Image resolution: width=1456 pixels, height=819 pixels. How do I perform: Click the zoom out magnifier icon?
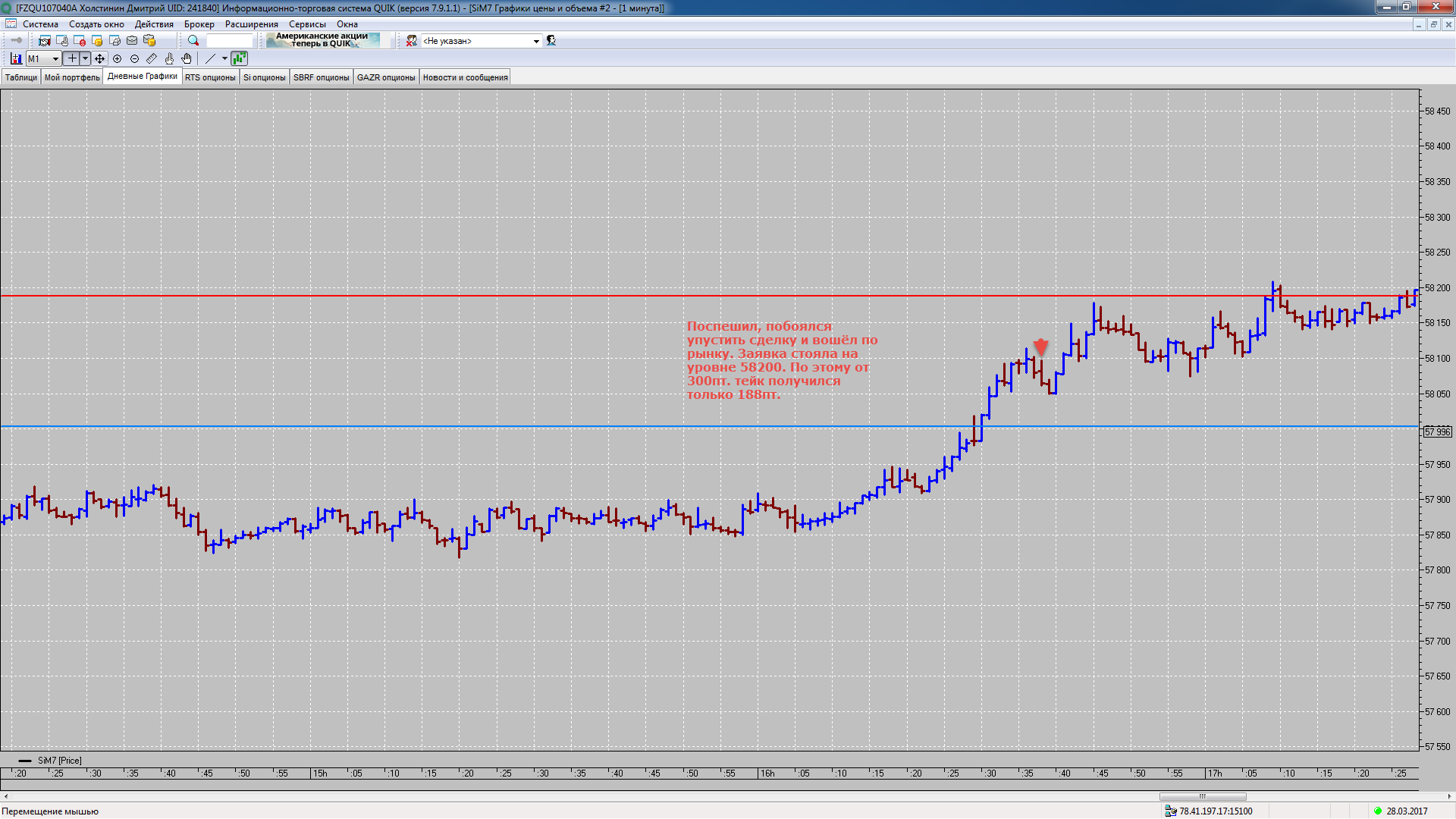(x=135, y=59)
